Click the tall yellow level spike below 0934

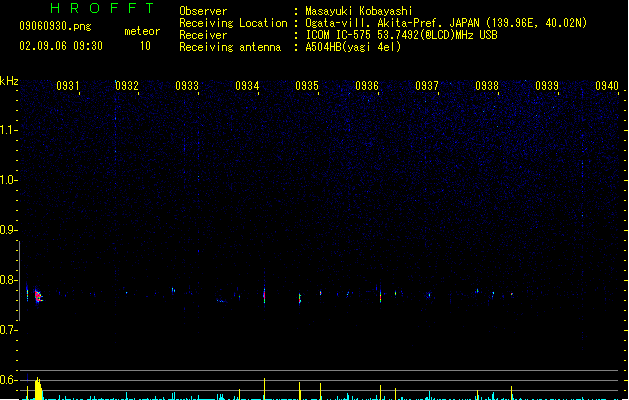click(264, 388)
